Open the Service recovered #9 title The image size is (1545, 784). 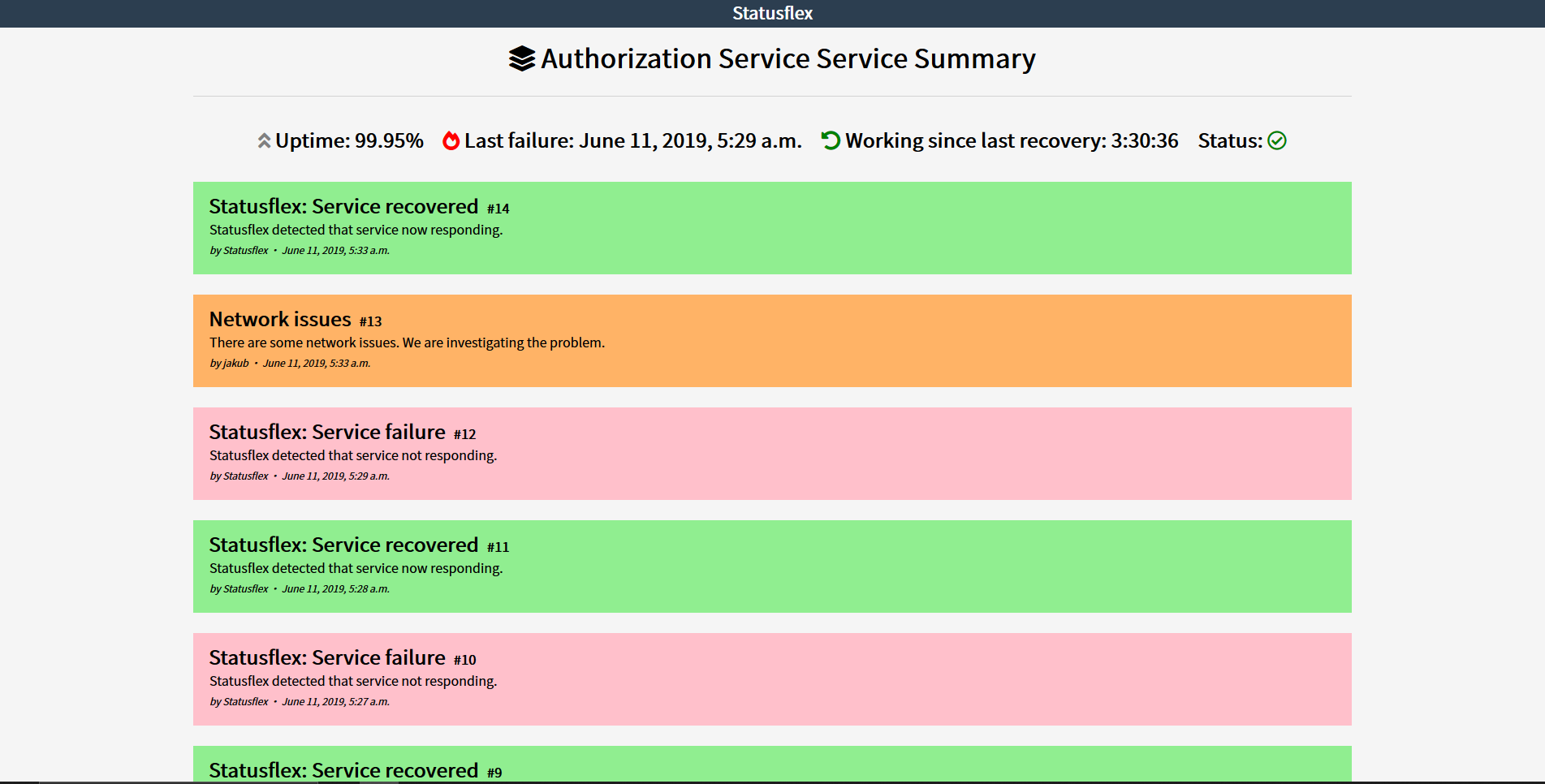point(343,770)
